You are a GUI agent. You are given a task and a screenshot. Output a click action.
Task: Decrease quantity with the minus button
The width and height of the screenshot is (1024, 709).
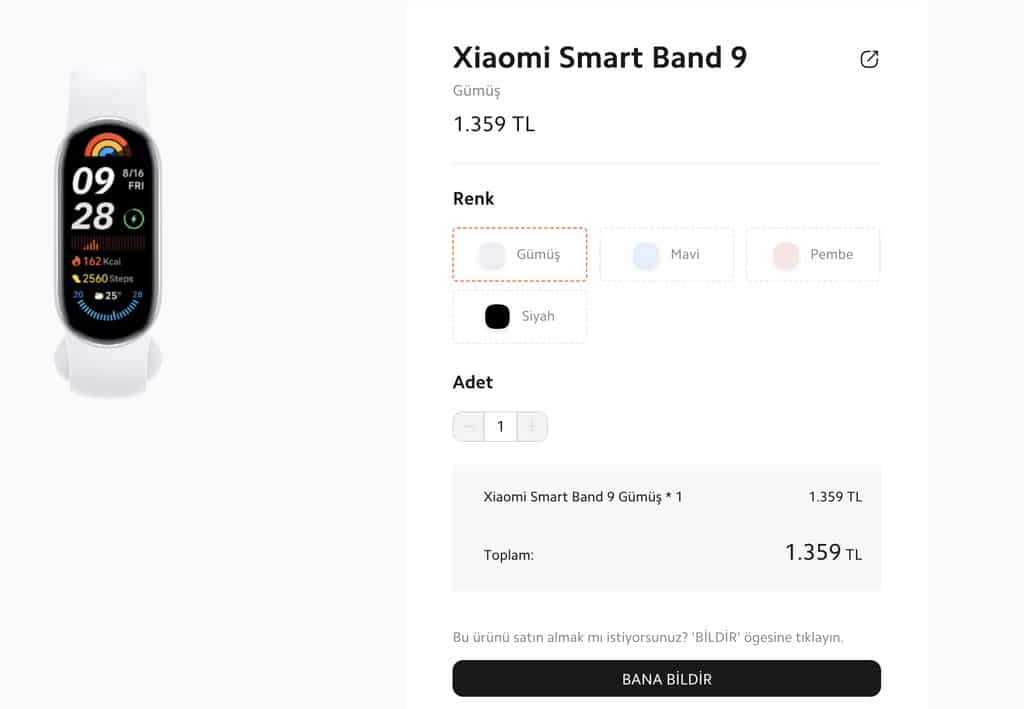click(468, 426)
